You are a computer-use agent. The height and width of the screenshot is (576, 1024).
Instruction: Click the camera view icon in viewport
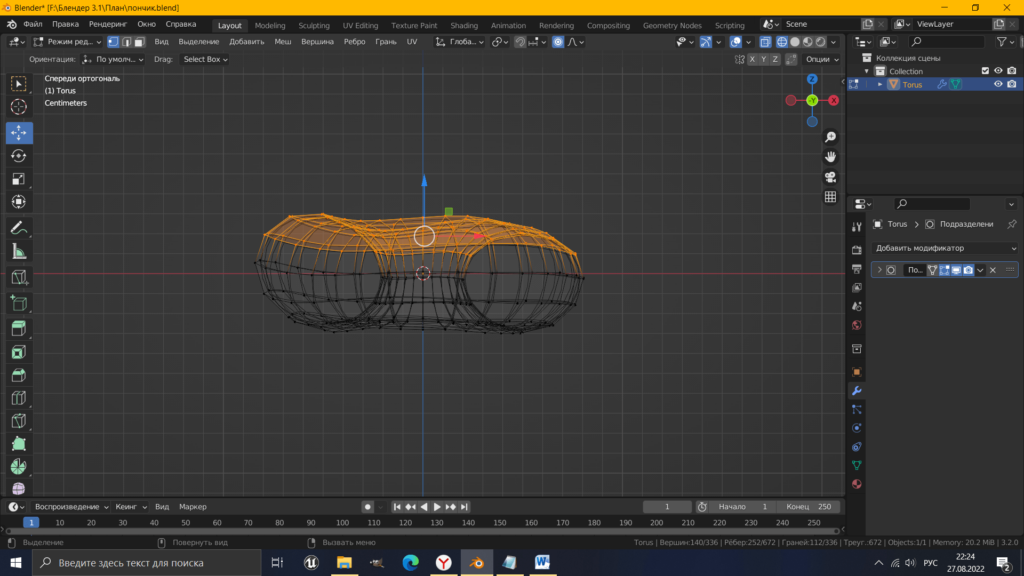pos(830,177)
